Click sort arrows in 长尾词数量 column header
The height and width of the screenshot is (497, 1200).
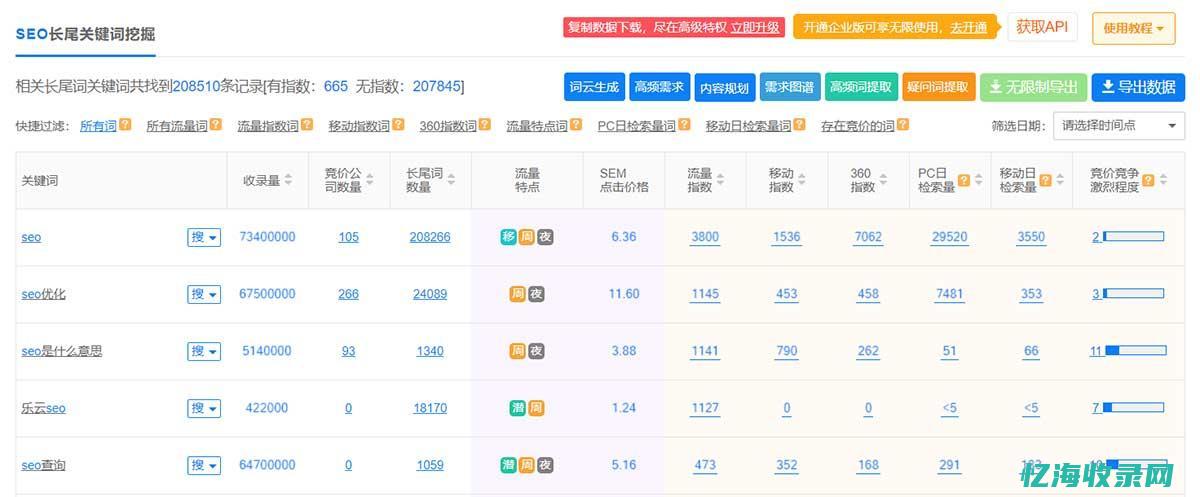pos(450,180)
